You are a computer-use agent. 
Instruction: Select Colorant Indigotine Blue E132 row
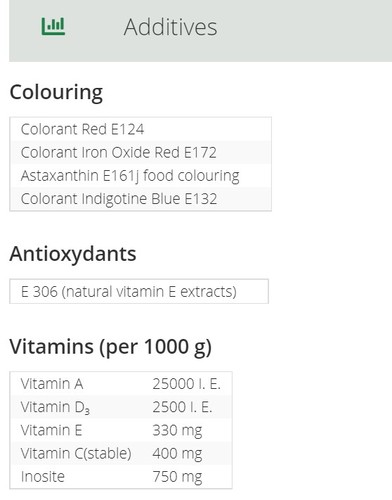click(141, 199)
